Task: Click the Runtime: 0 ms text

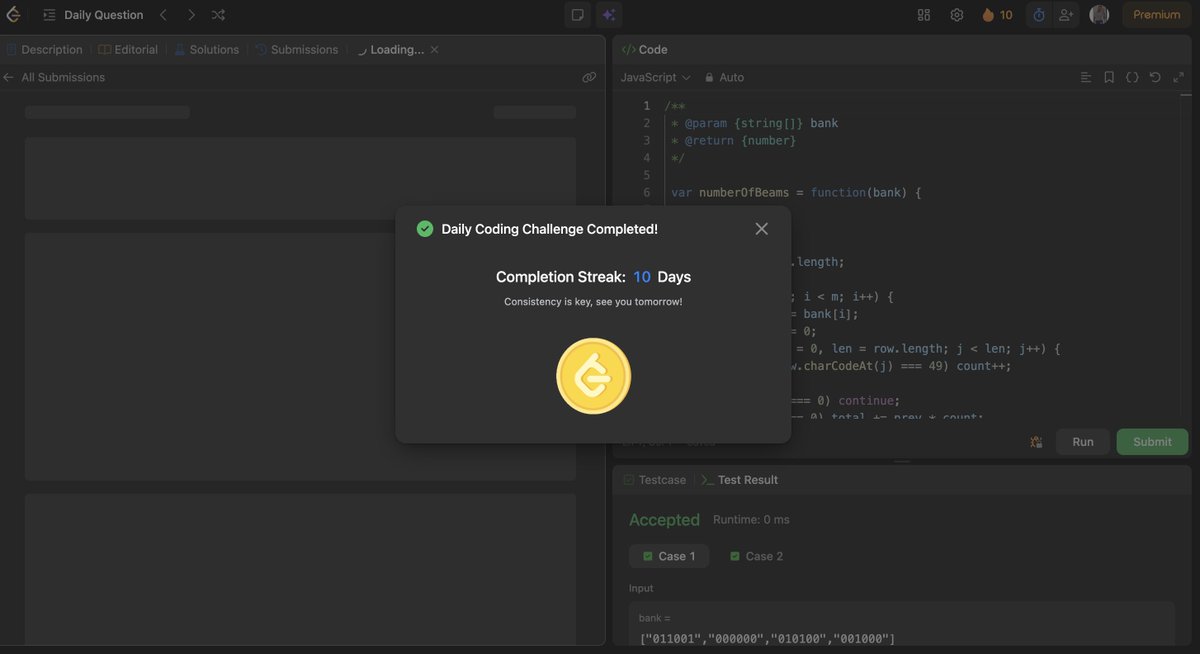Action: (751, 520)
